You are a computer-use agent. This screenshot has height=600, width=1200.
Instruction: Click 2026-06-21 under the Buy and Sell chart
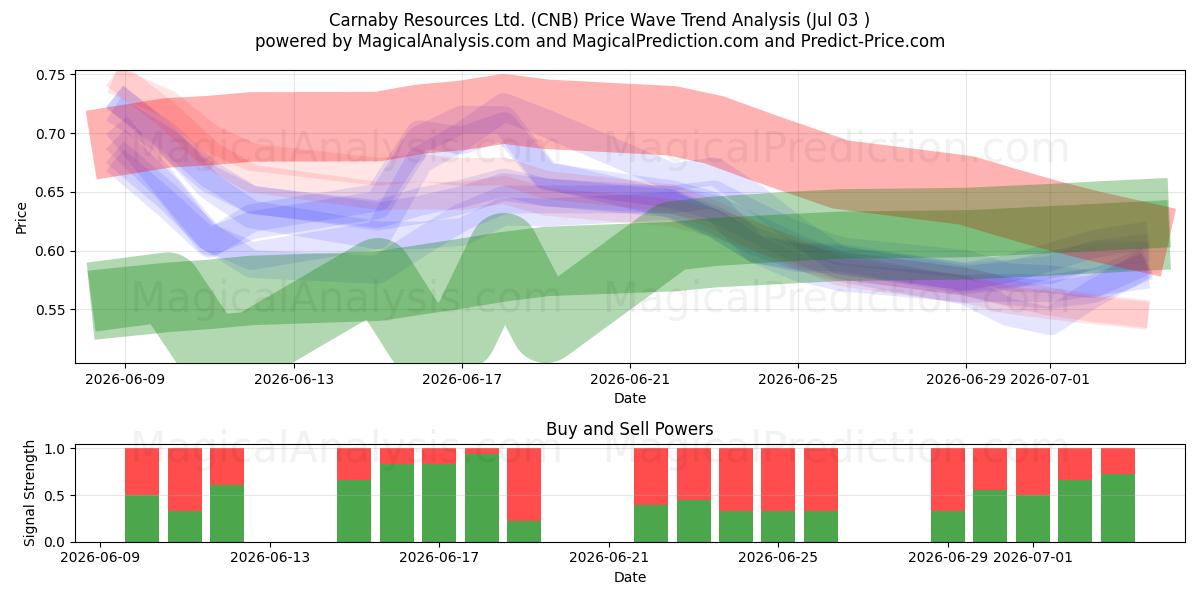pos(609,558)
